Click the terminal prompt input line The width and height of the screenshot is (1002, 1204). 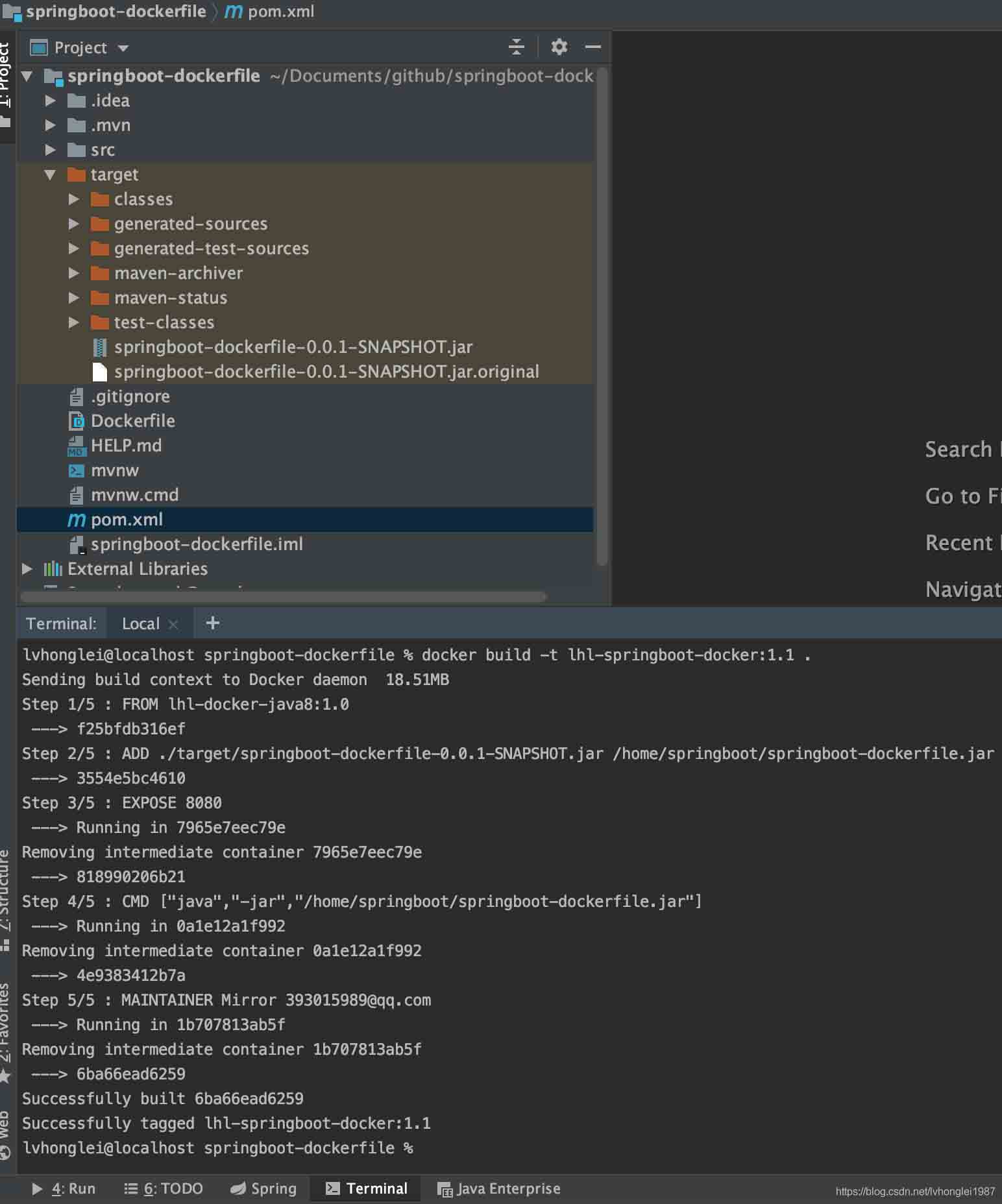[x=218, y=1148]
